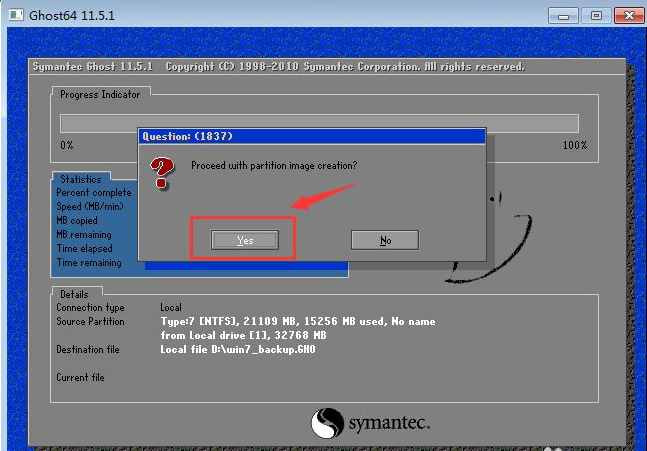The image size is (647, 451).
Task: Click the 'Local' connection value
Action: click(x=171, y=308)
